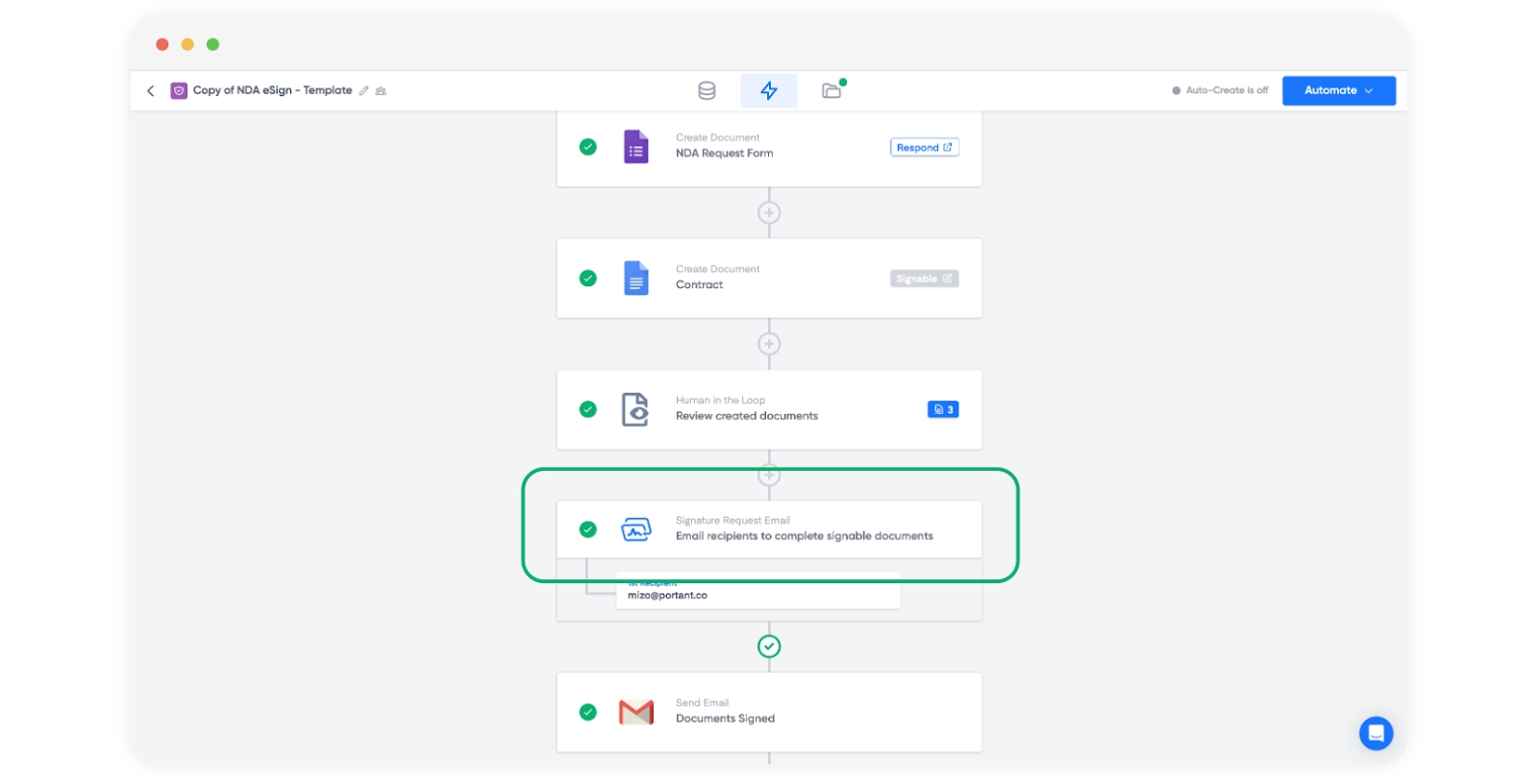Open the outputs folder icon tab
Viewport: 1538px width, 784px height.
(831, 90)
